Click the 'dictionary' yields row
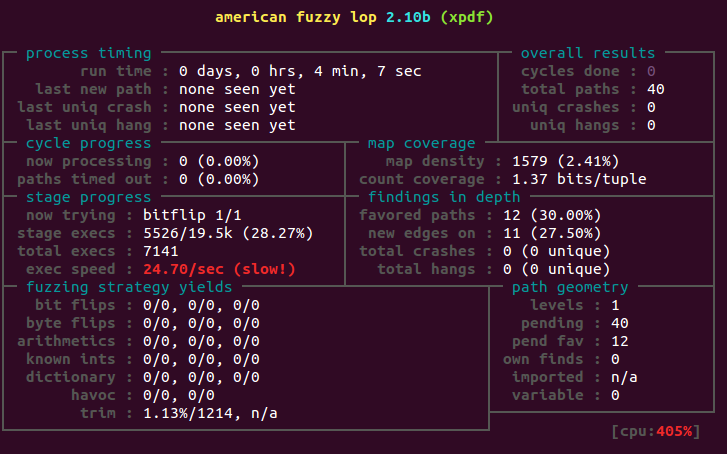 (x=142, y=377)
